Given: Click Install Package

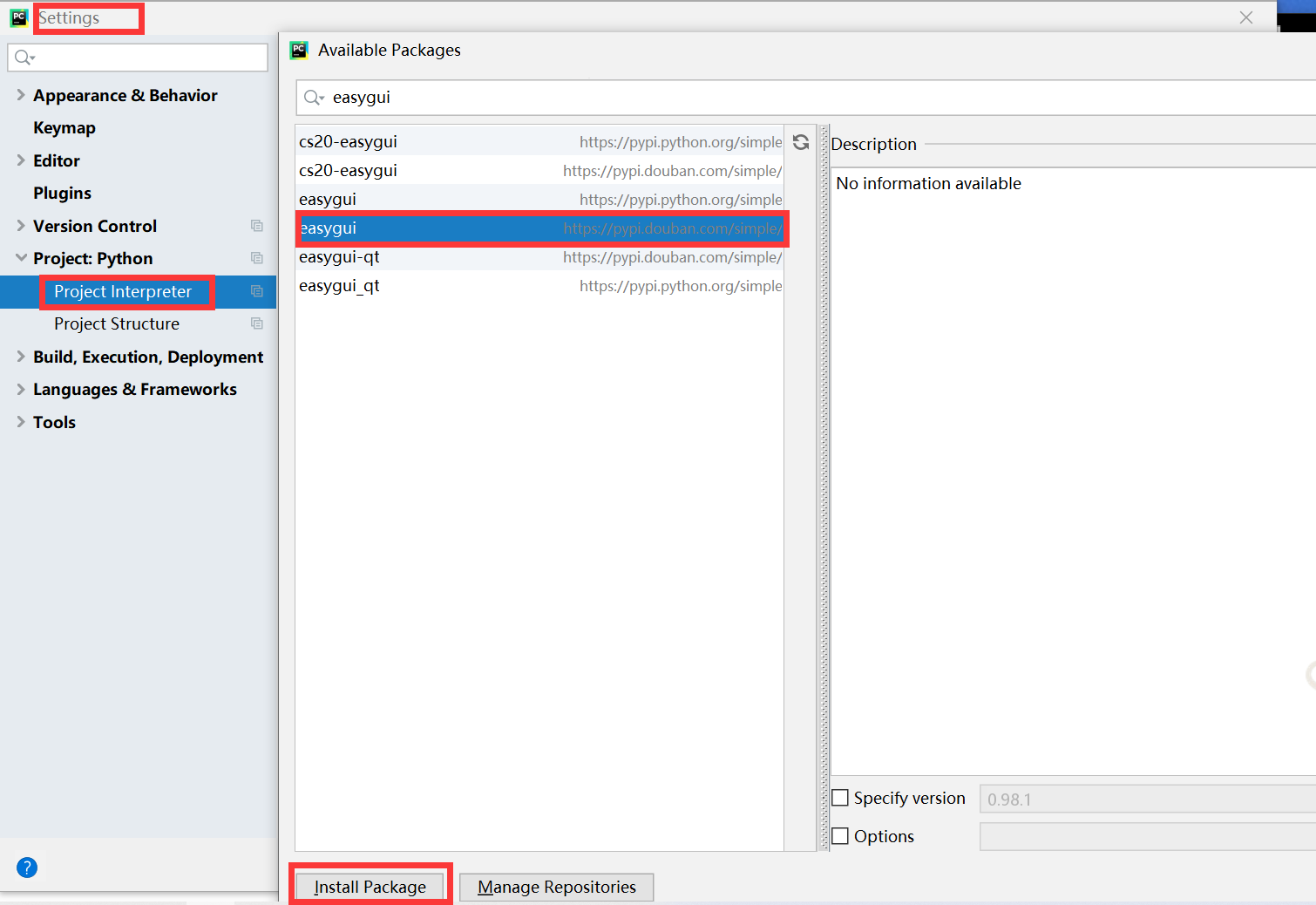Looking at the screenshot, I should (370, 886).
